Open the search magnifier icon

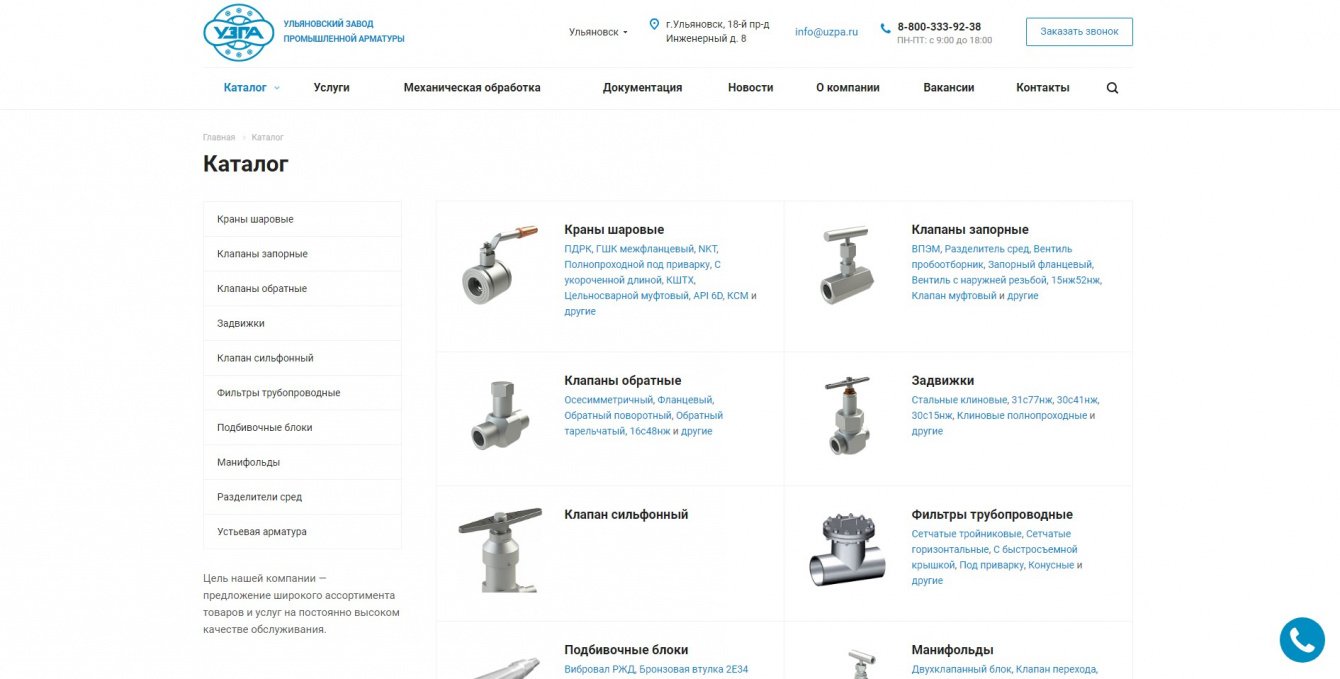(1113, 88)
